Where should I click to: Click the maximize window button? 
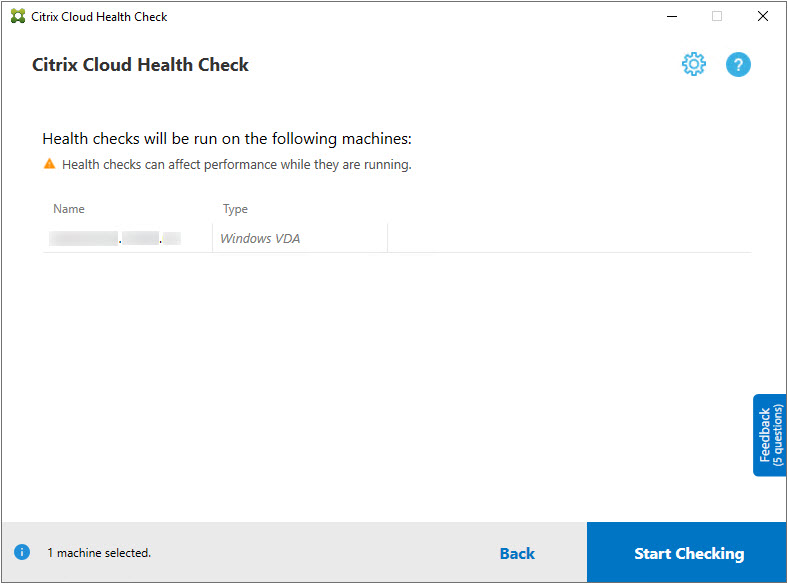[x=717, y=16]
